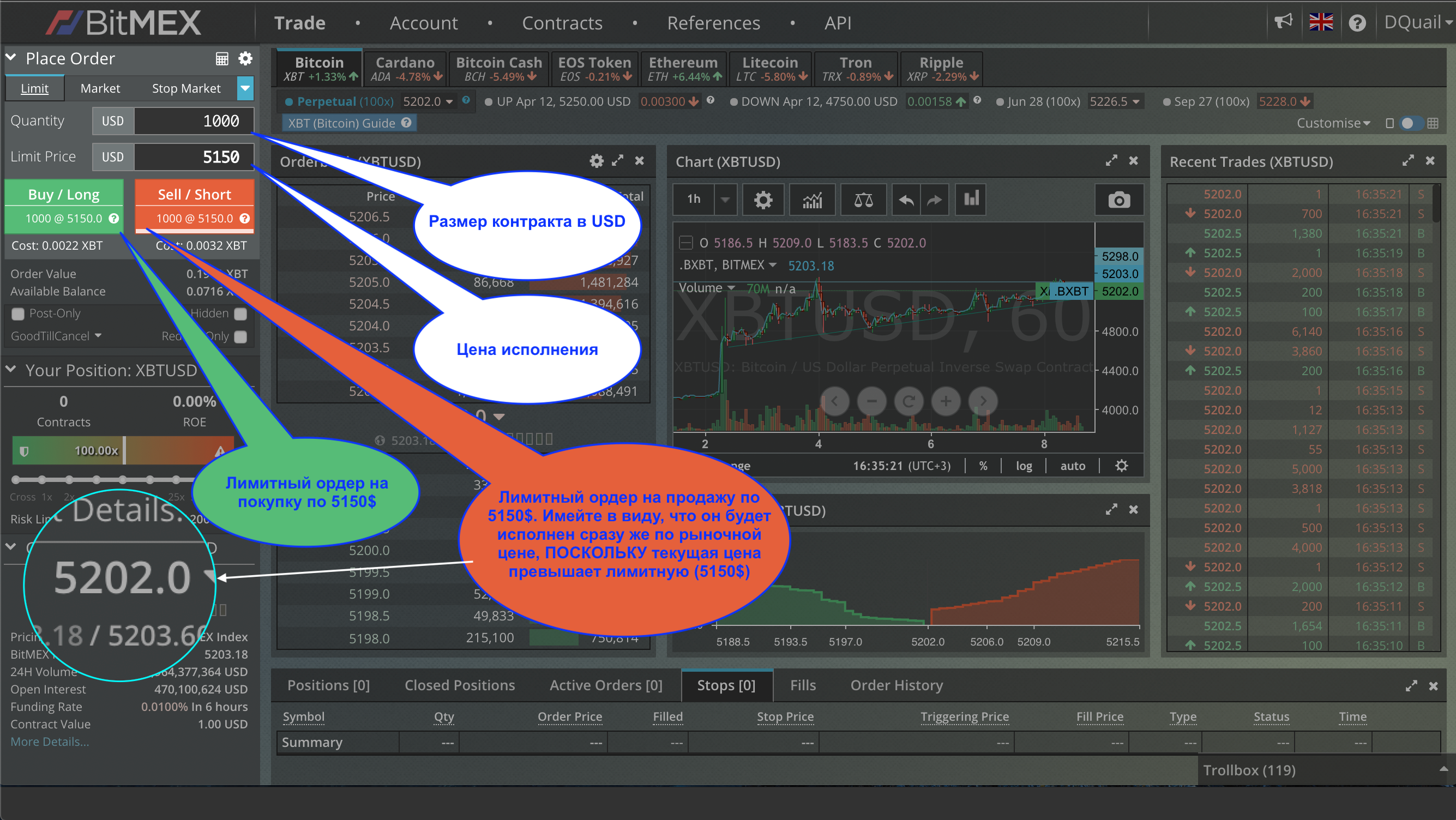Open Orderbook panel settings gear
The height and width of the screenshot is (820, 1456).
[596, 161]
